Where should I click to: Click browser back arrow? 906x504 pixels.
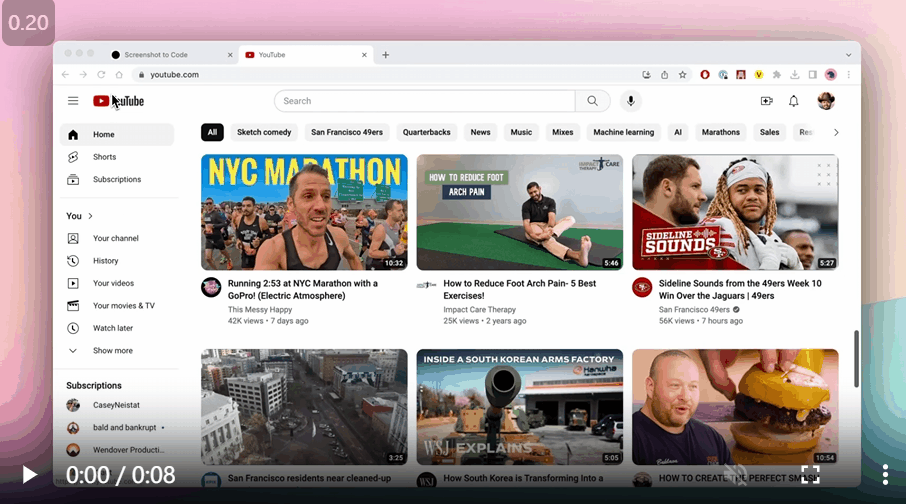coord(65,75)
